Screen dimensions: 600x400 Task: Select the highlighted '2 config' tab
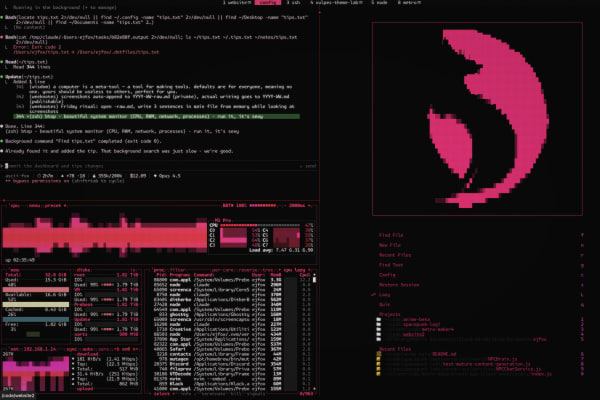pyautogui.click(x=267, y=2)
